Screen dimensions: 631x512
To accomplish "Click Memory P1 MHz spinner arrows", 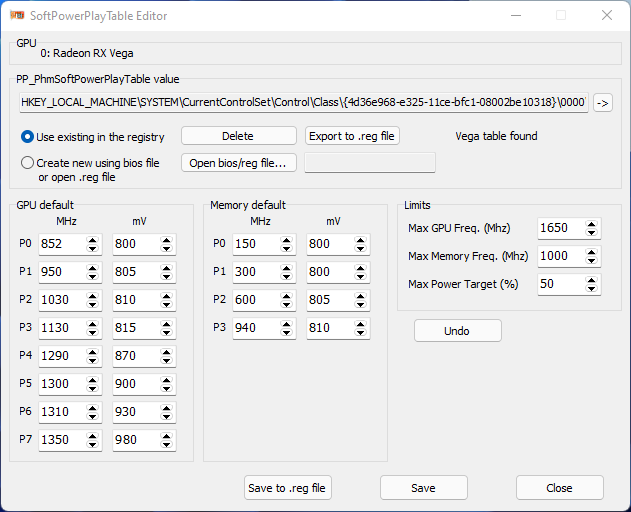I will (x=287, y=272).
